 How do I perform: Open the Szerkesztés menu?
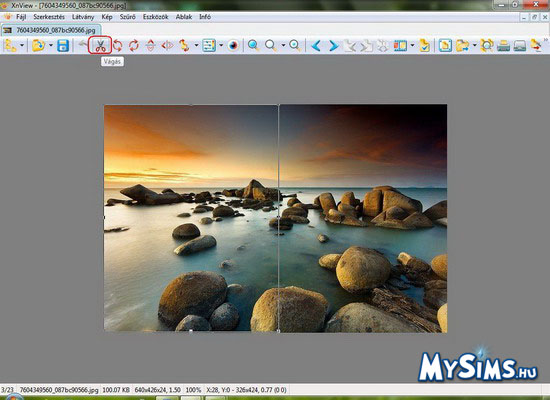[x=49, y=17]
